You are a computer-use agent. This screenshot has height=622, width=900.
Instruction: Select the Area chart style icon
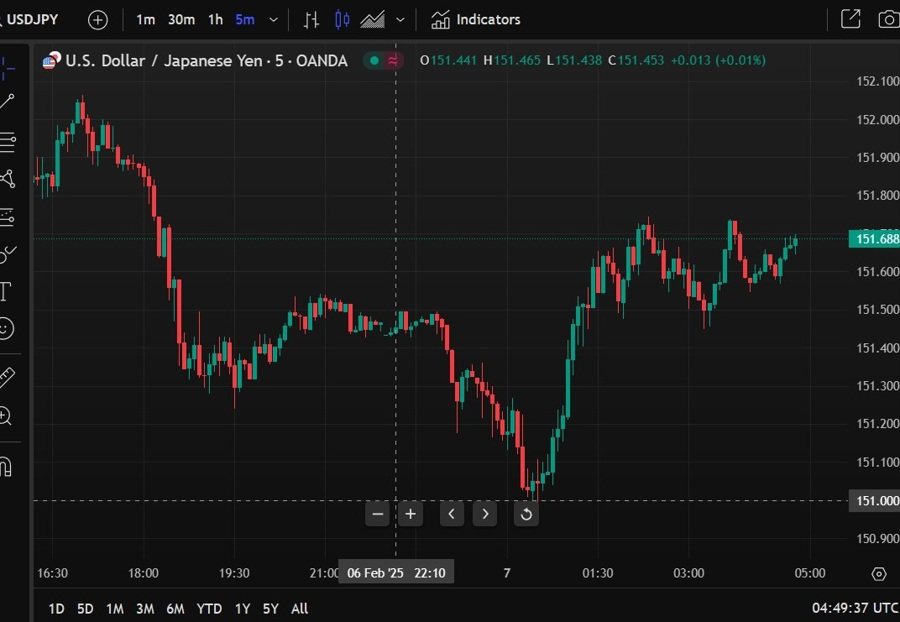pyautogui.click(x=373, y=20)
